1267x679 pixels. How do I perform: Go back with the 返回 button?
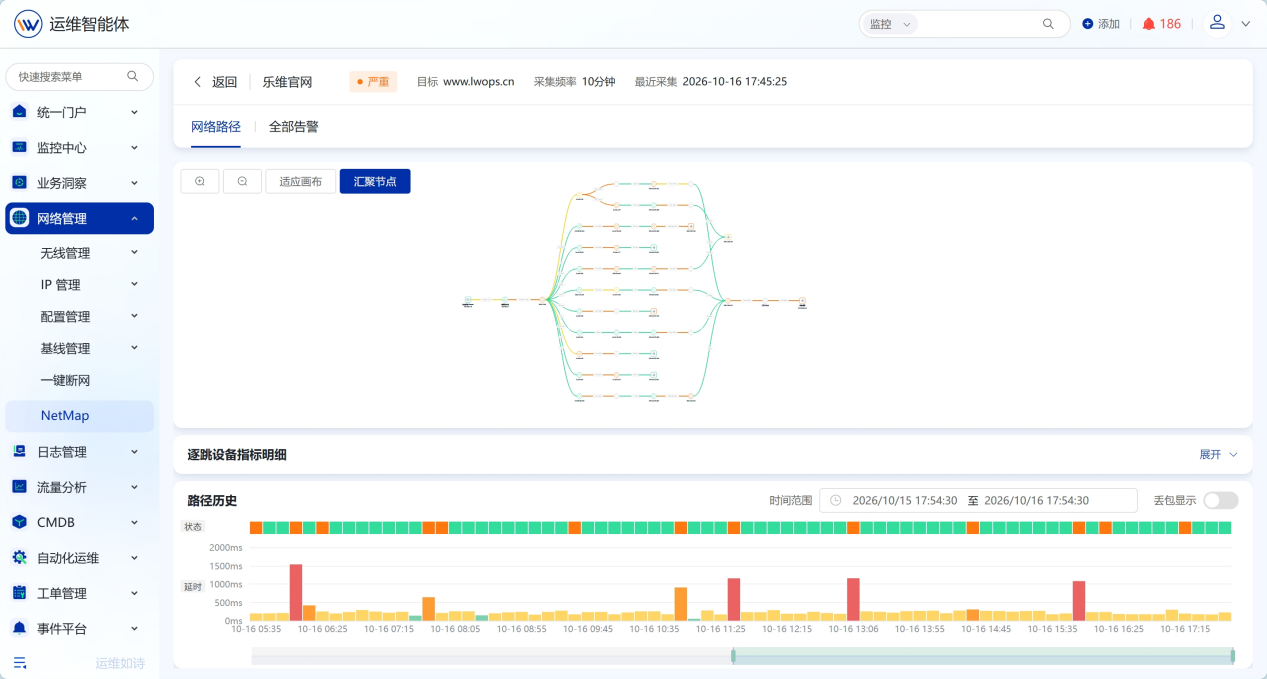click(x=215, y=82)
